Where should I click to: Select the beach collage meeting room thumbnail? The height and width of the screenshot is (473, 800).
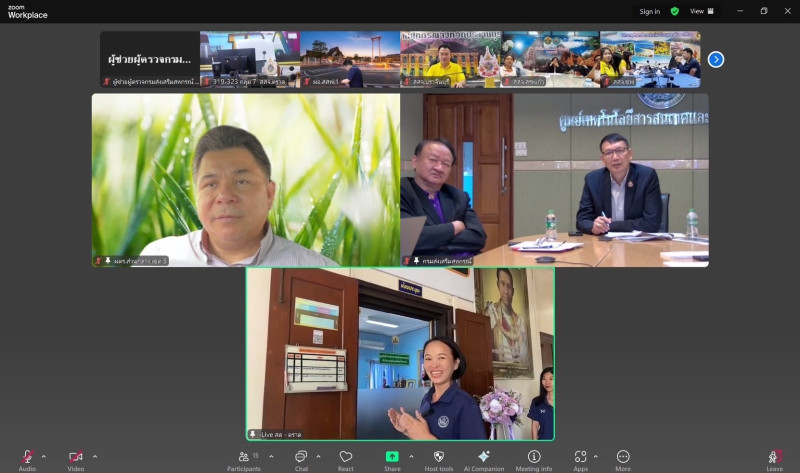pos(650,59)
